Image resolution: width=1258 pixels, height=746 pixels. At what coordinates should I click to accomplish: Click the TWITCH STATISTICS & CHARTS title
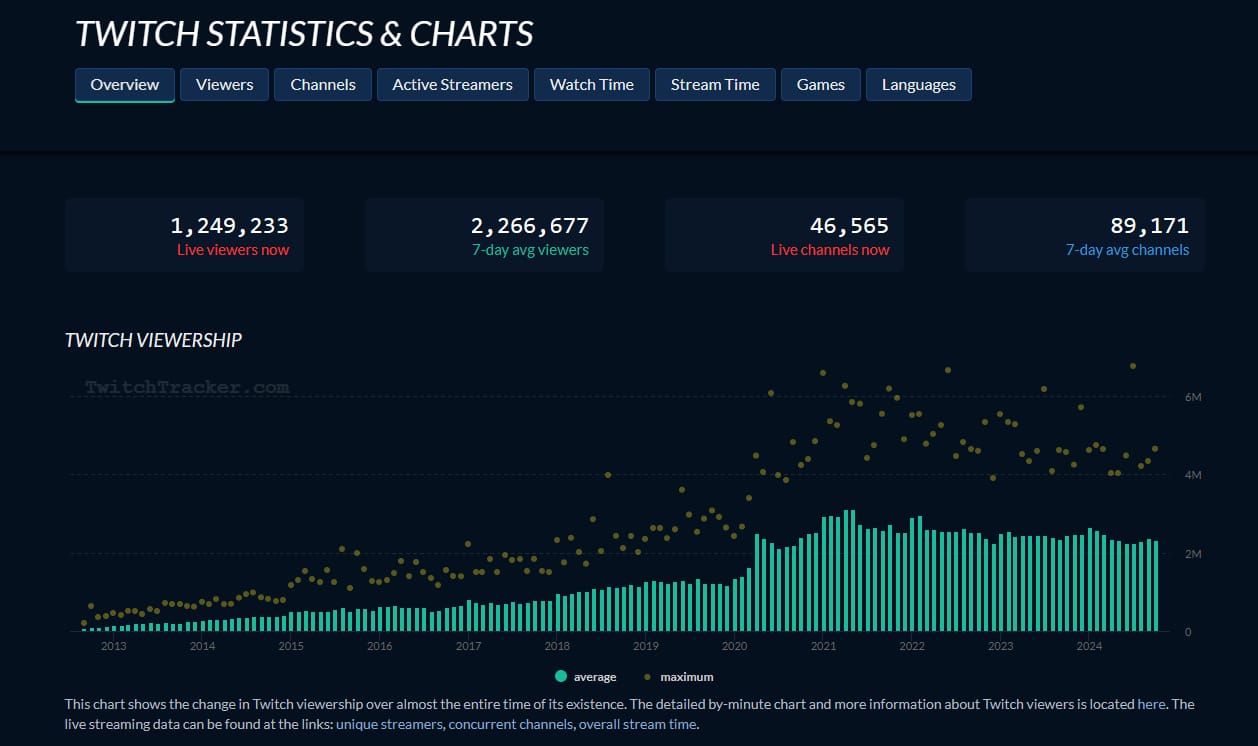[304, 34]
